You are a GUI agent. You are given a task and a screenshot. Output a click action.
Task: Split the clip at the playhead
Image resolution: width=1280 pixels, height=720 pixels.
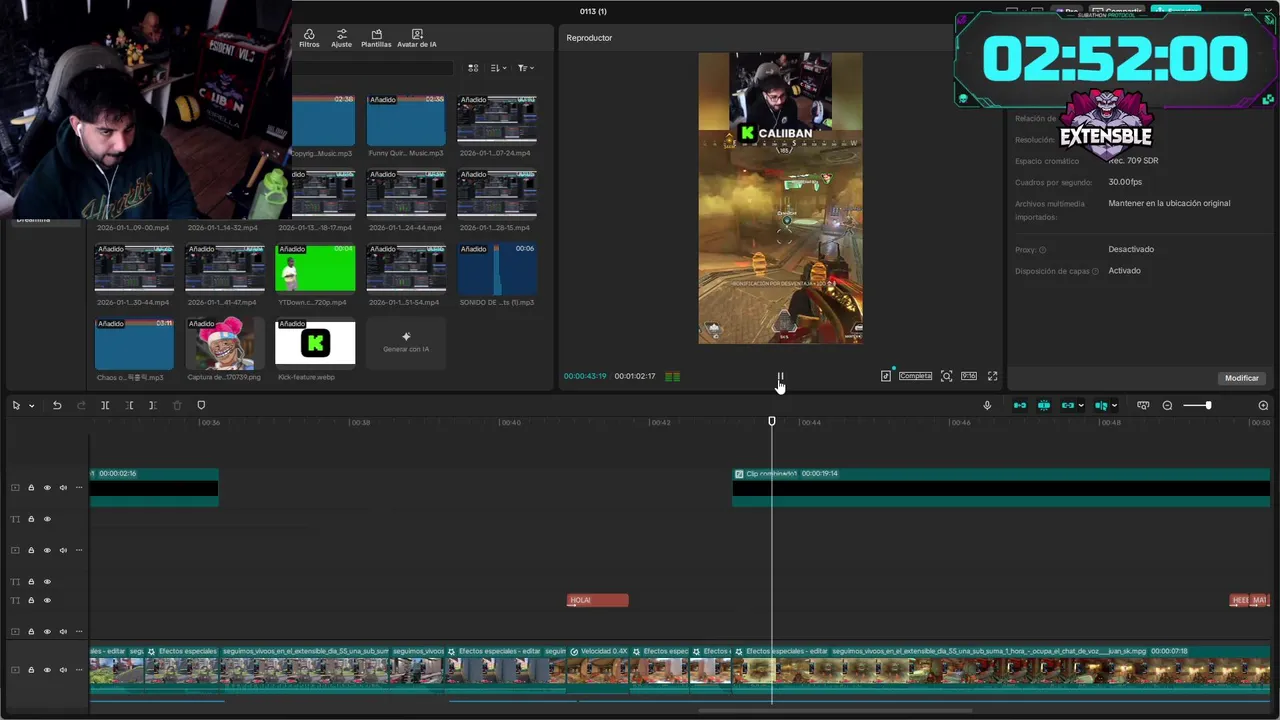pos(105,405)
